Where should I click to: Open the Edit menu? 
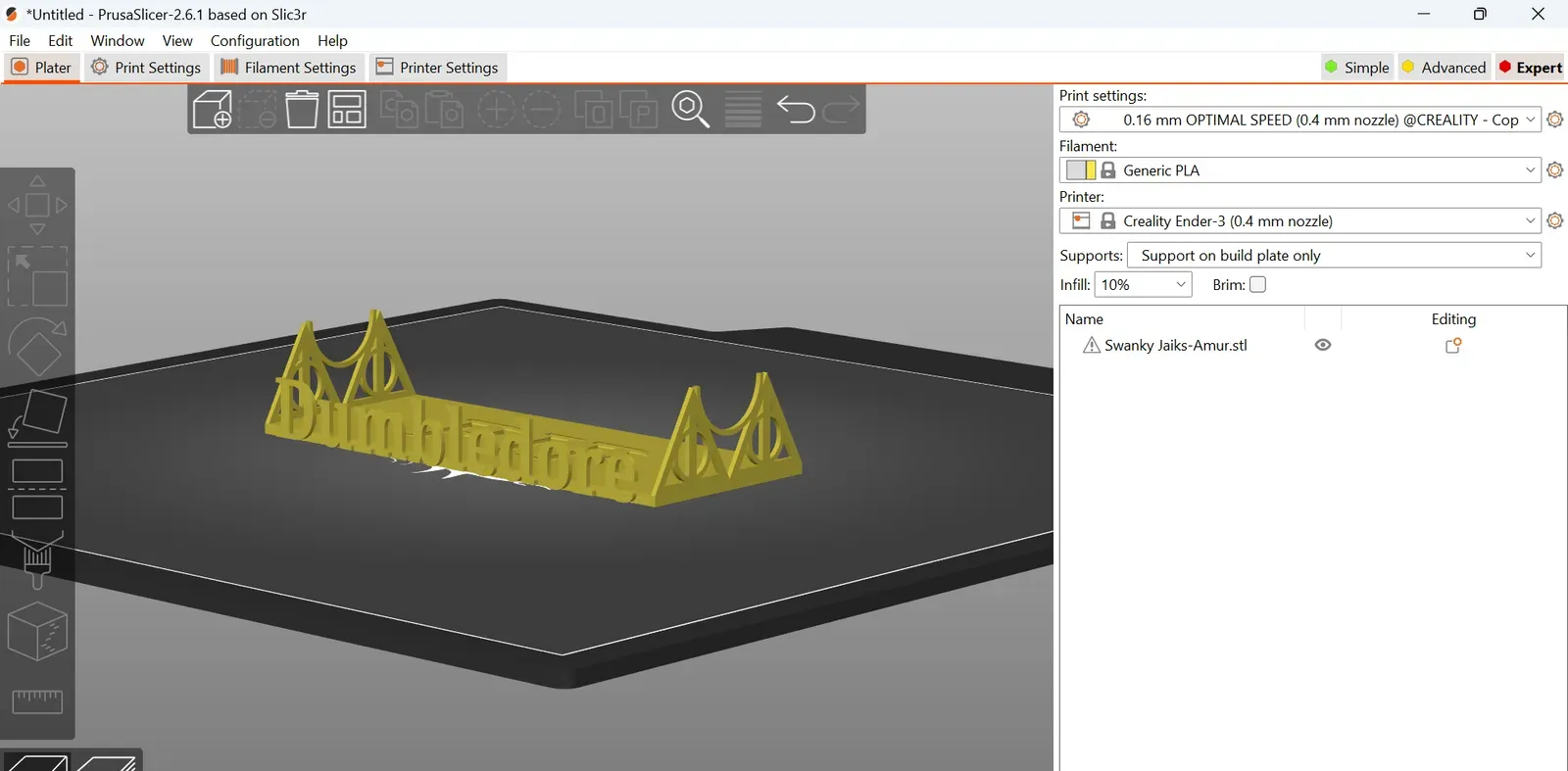61,40
